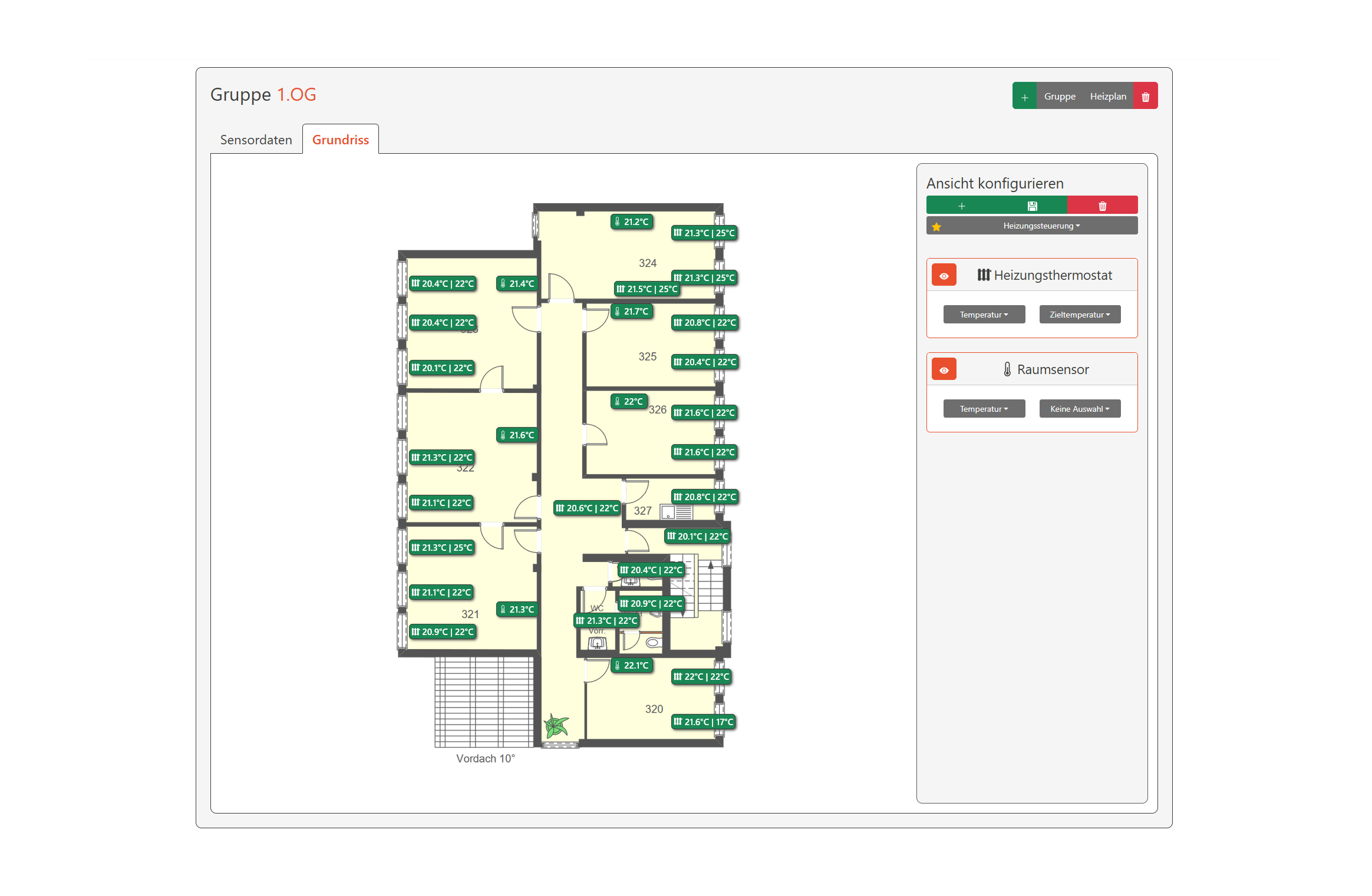Open the Heizungsthermostat Temperatur dropdown

click(984, 315)
